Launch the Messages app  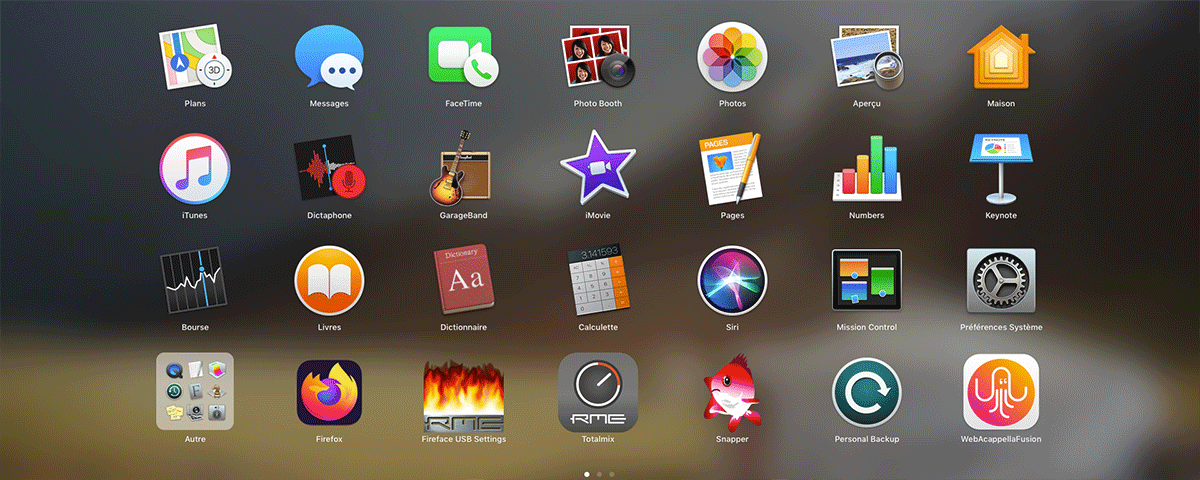pos(329,57)
